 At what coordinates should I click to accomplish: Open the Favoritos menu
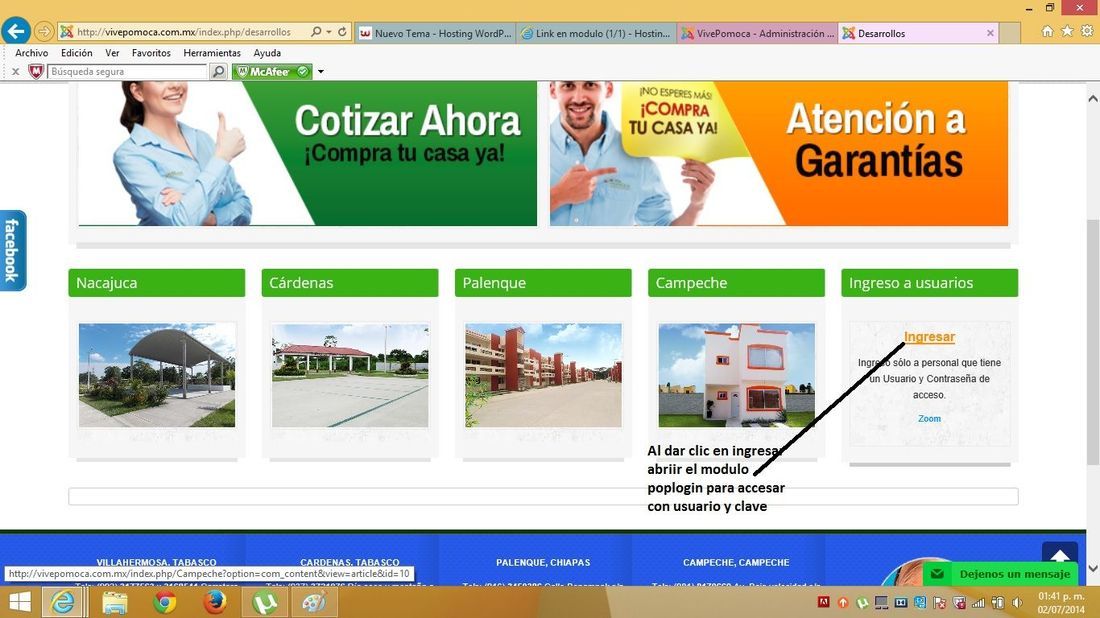coord(151,53)
